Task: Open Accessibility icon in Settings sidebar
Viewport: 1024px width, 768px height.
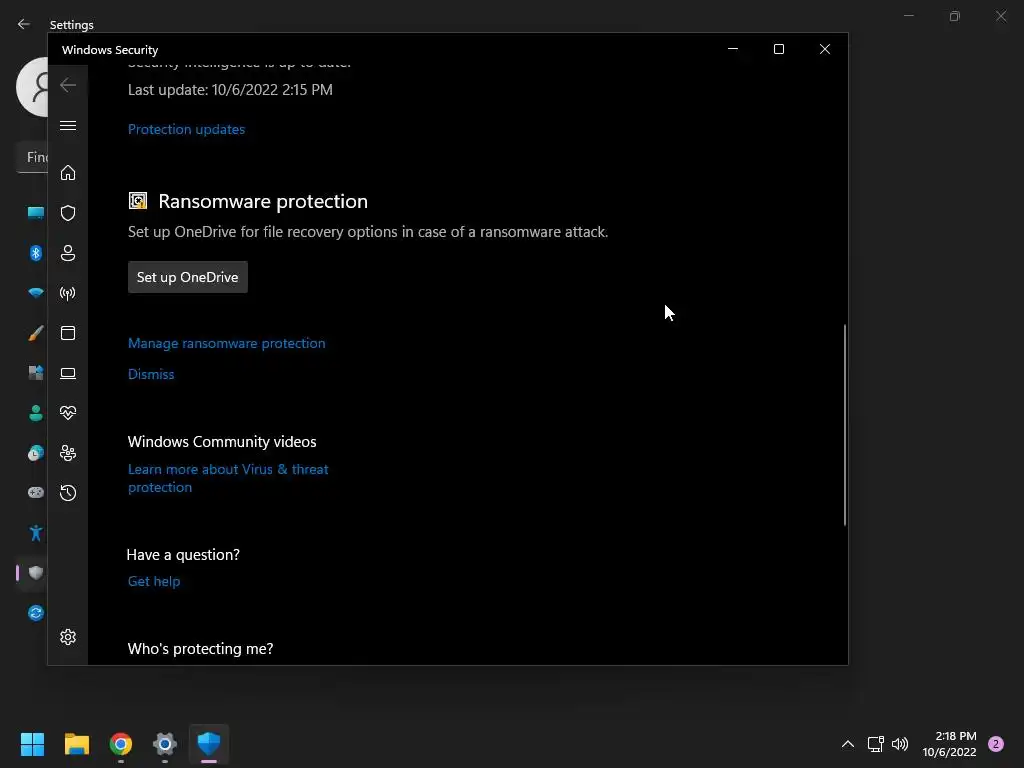Action: click(x=36, y=533)
